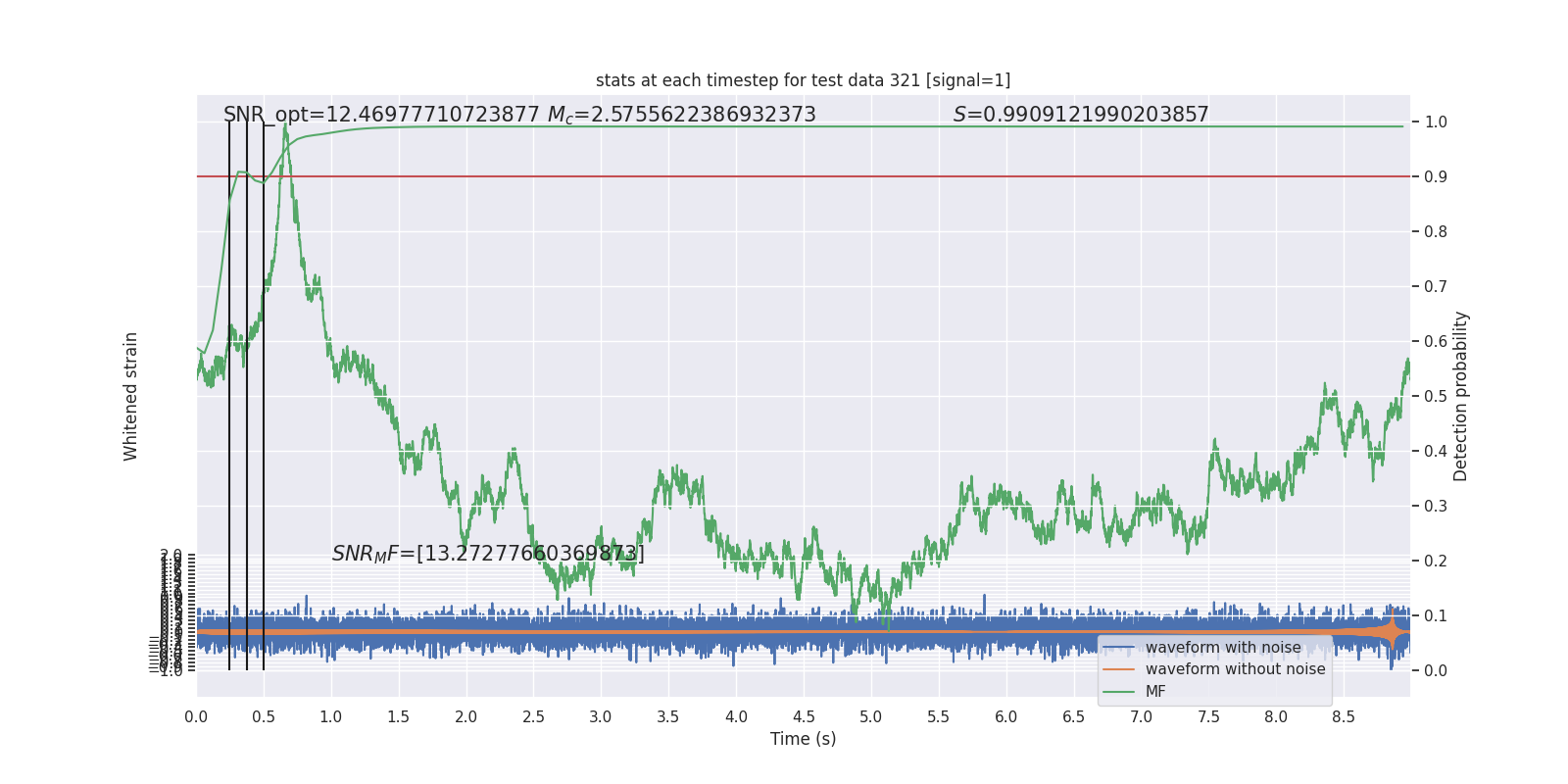Click the right-axis probability tick 0.9
This screenshot has height=784, width=1568.
[1436, 177]
